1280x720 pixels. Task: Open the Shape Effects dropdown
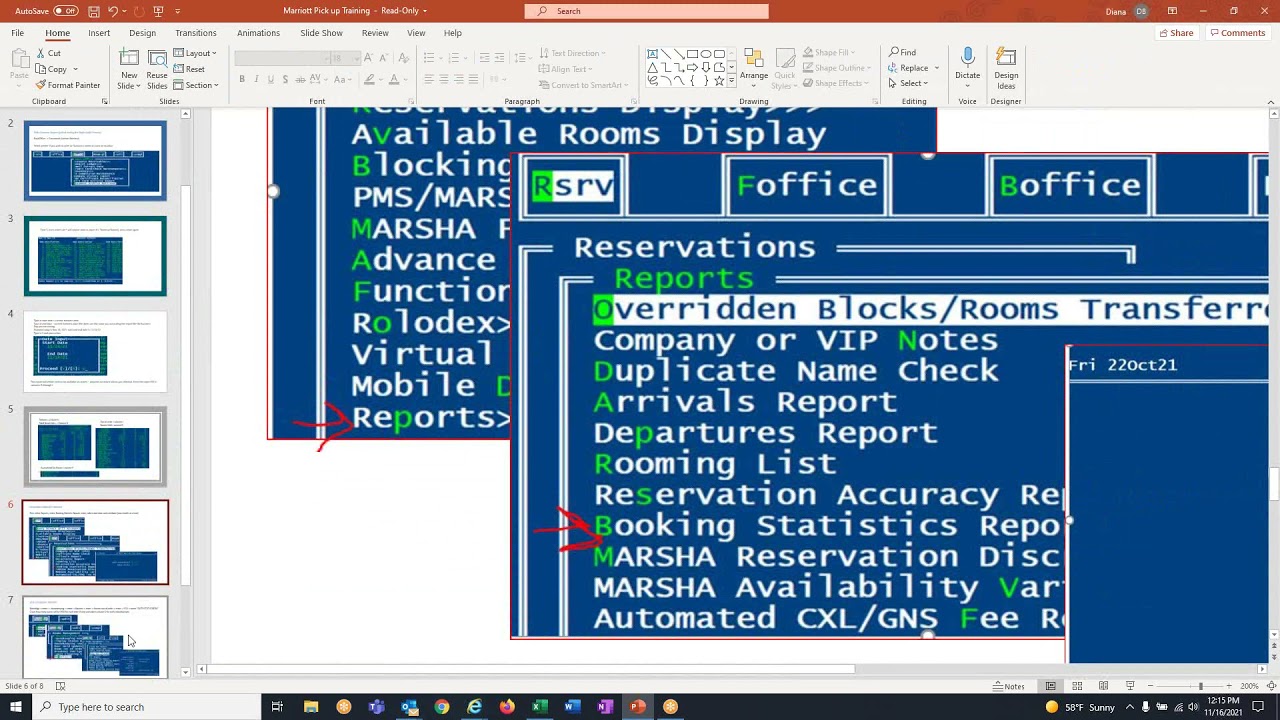click(x=834, y=83)
